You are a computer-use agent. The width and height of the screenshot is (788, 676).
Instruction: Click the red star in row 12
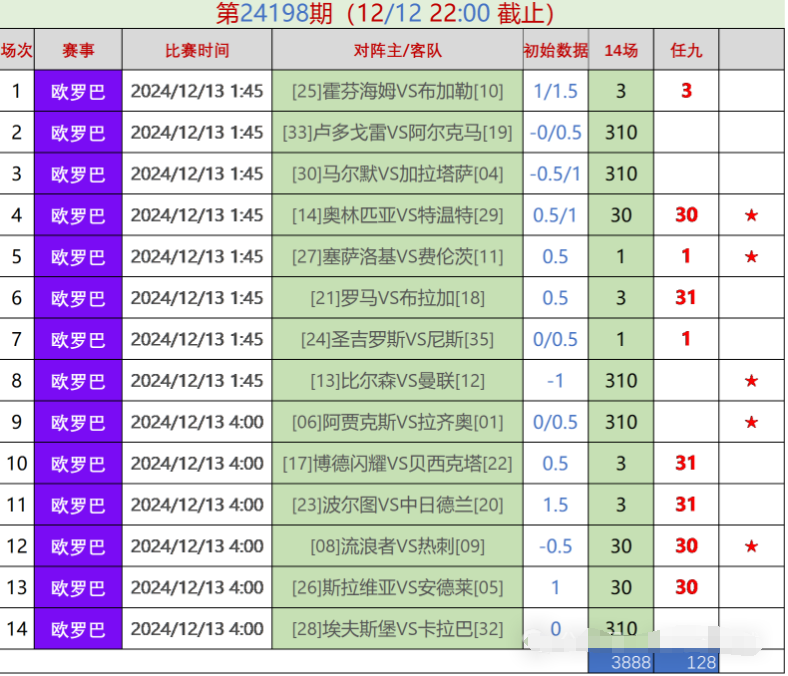coord(751,546)
